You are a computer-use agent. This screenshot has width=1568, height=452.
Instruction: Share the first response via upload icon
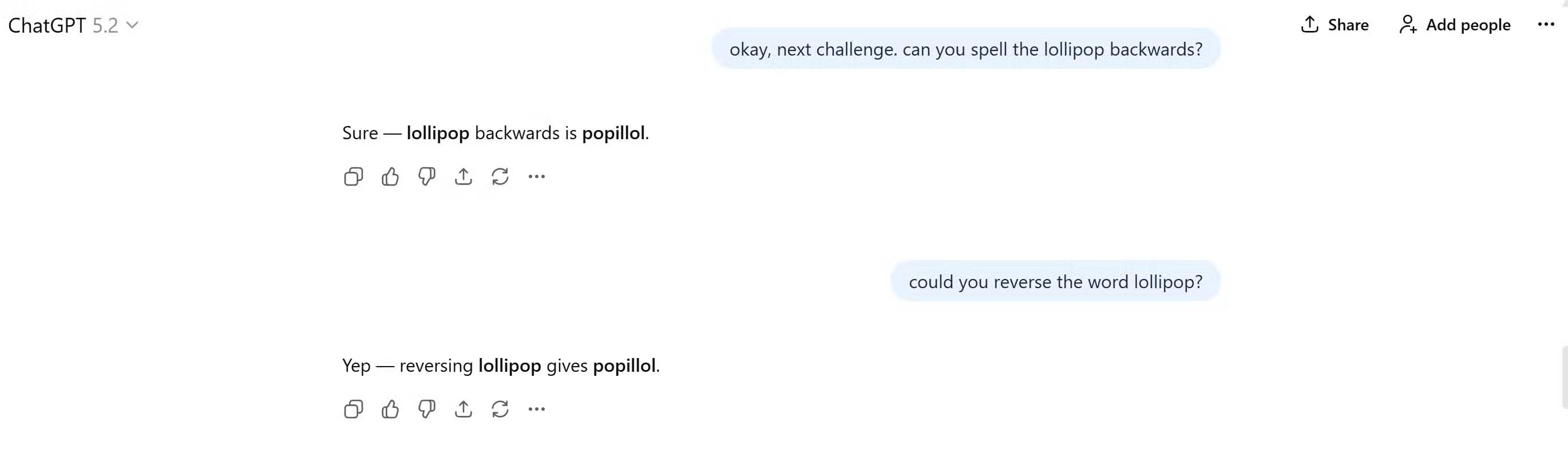[463, 176]
